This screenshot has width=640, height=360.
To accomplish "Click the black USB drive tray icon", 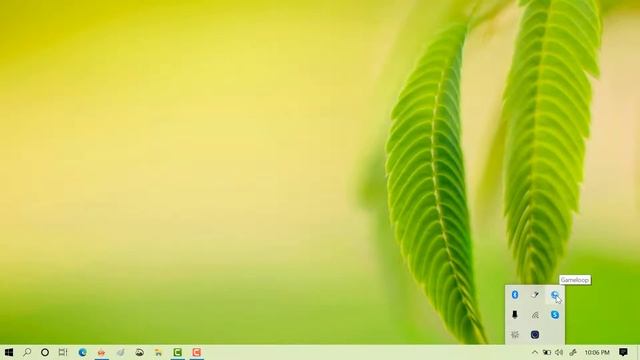I will point(515,314).
